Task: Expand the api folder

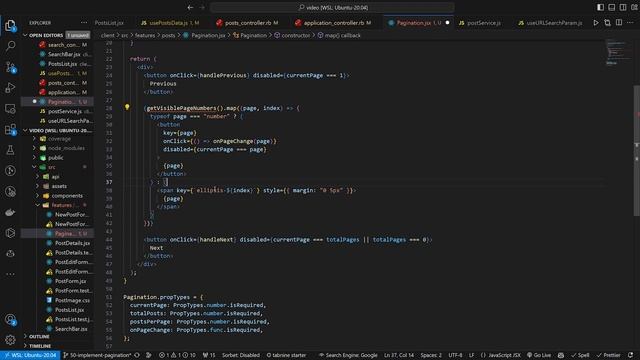Action: 56,177
